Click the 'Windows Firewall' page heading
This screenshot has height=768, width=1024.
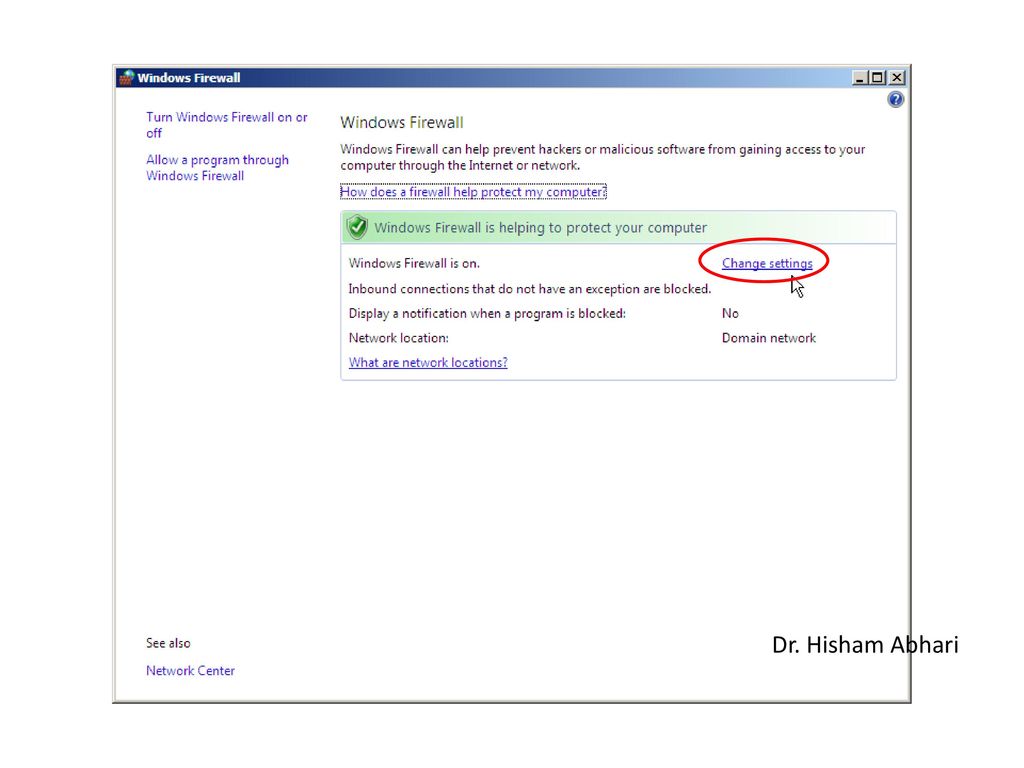click(x=402, y=123)
